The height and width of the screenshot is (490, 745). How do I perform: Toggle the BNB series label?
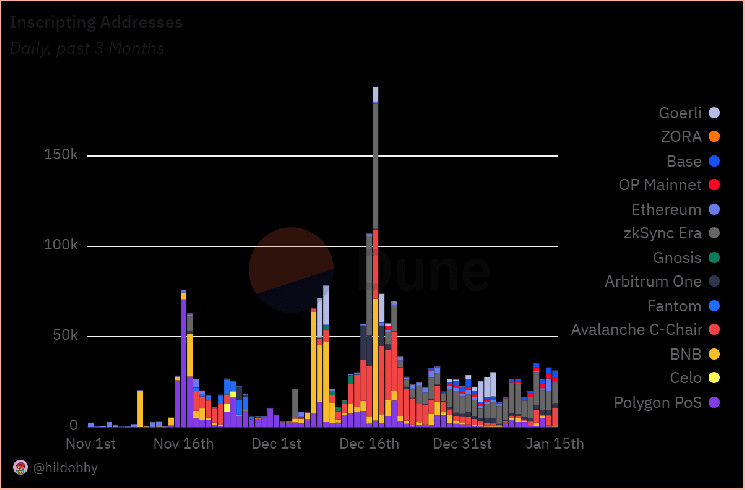686,354
